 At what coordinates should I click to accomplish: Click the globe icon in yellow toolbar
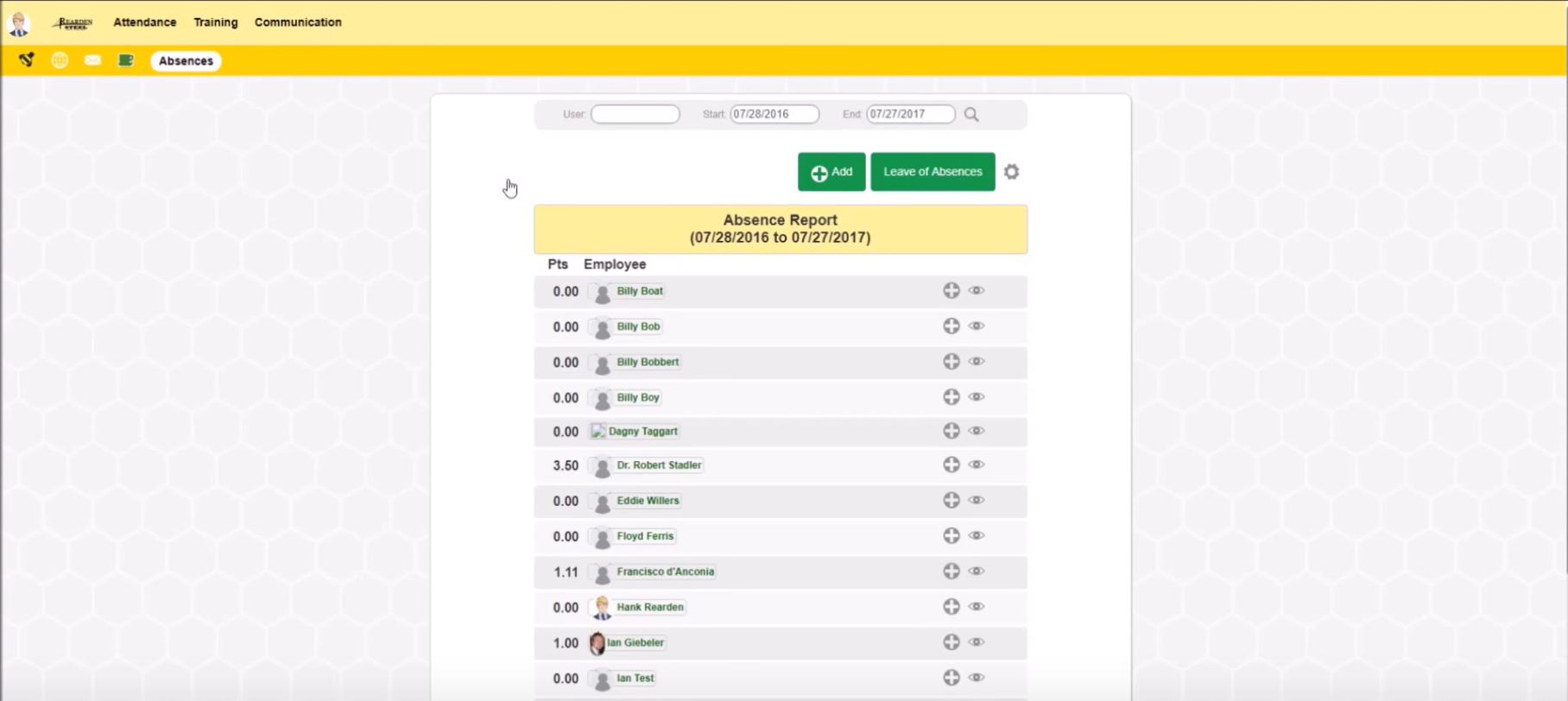coord(60,60)
